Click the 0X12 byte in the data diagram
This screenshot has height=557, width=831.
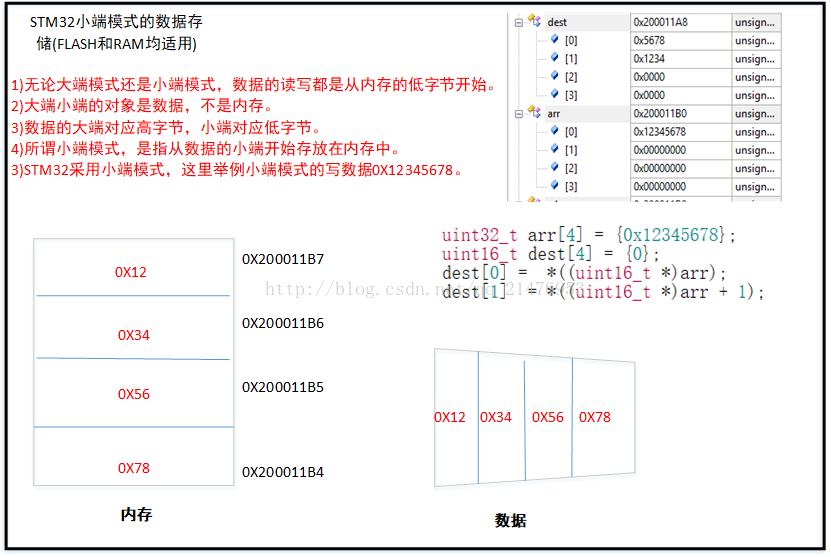449,417
